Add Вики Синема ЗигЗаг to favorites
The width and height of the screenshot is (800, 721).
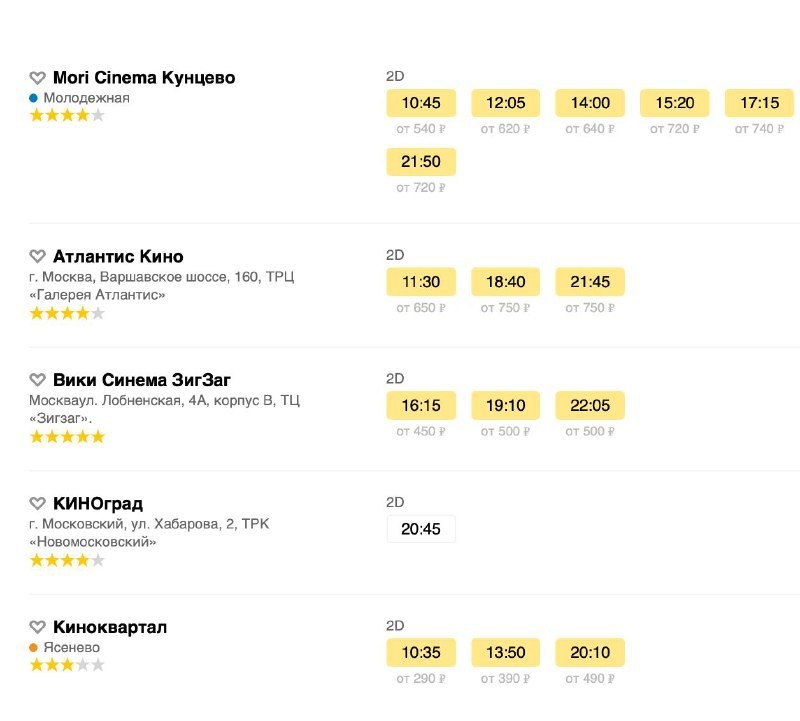pyautogui.click(x=37, y=380)
